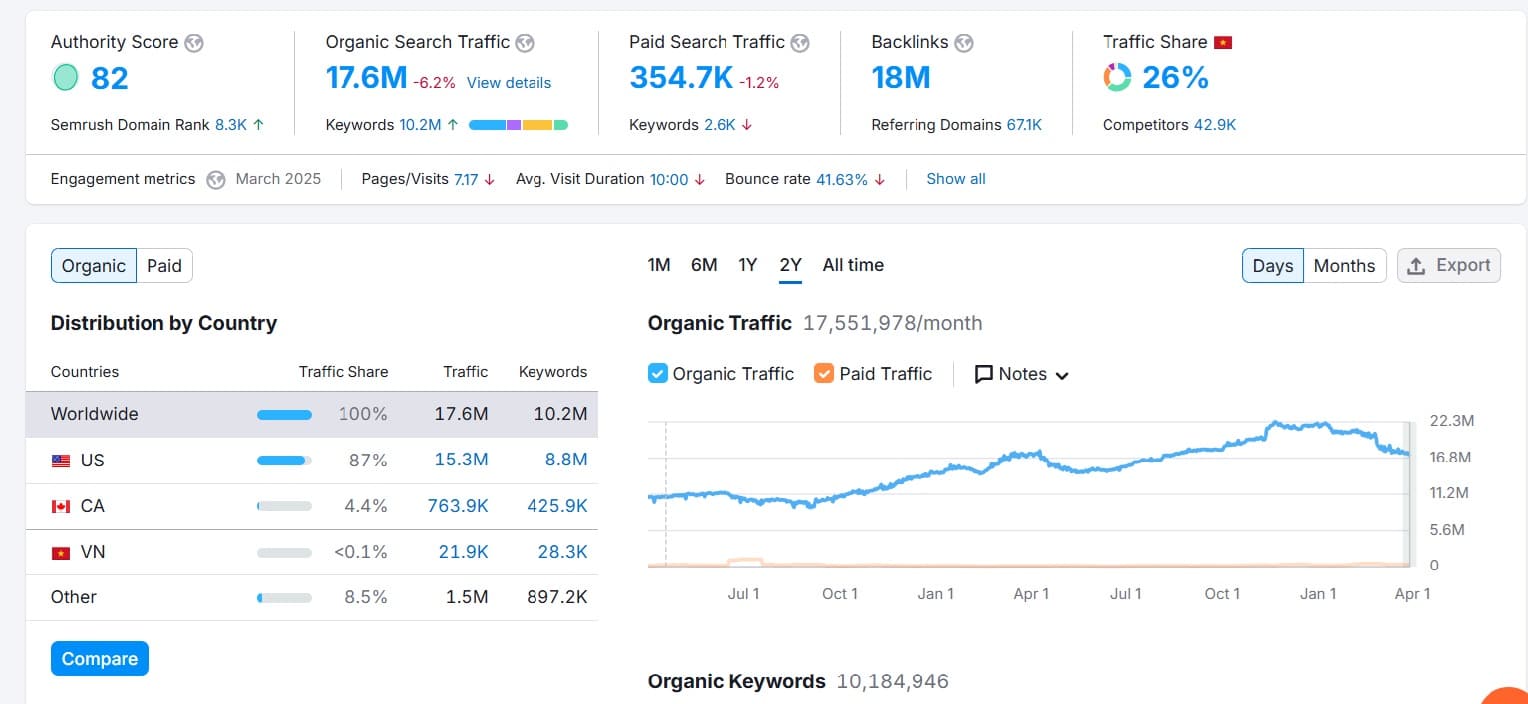The image size is (1528, 704).
Task: Click the CA traffic value 763.9K
Action: 458,506
